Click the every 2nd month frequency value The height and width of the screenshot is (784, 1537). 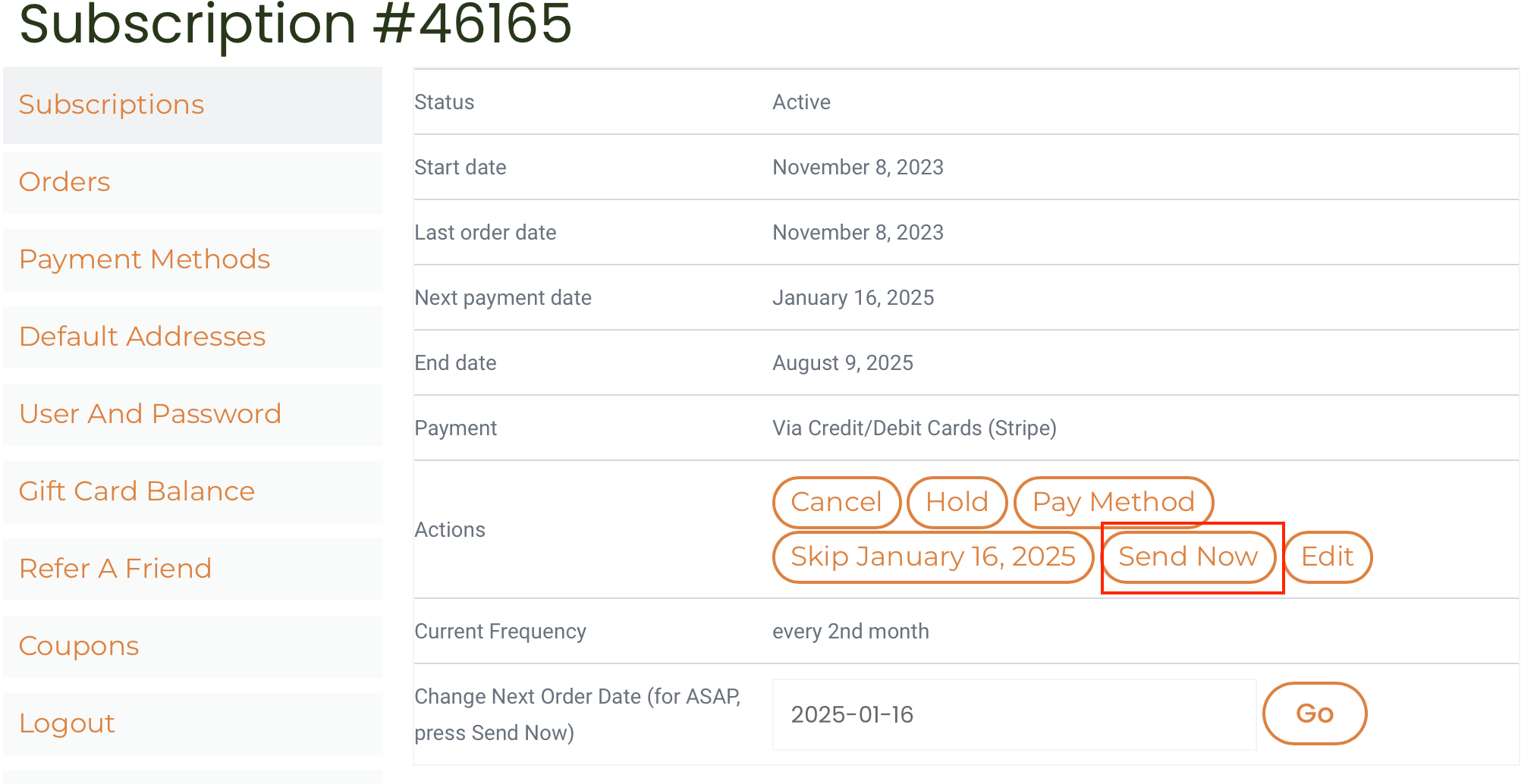[x=850, y=632]
